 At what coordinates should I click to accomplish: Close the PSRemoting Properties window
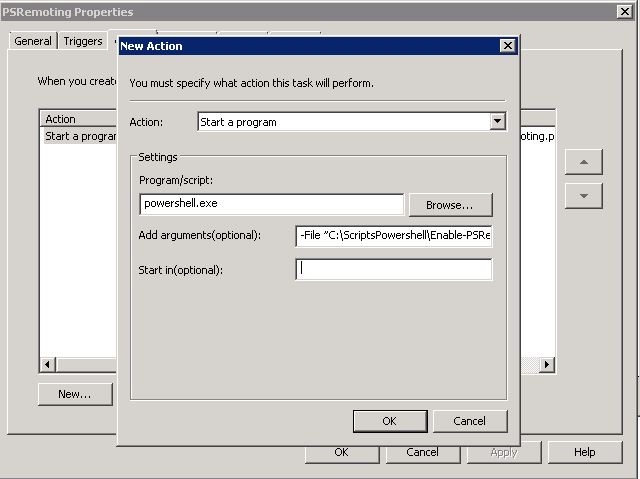(x=624, y=11)
